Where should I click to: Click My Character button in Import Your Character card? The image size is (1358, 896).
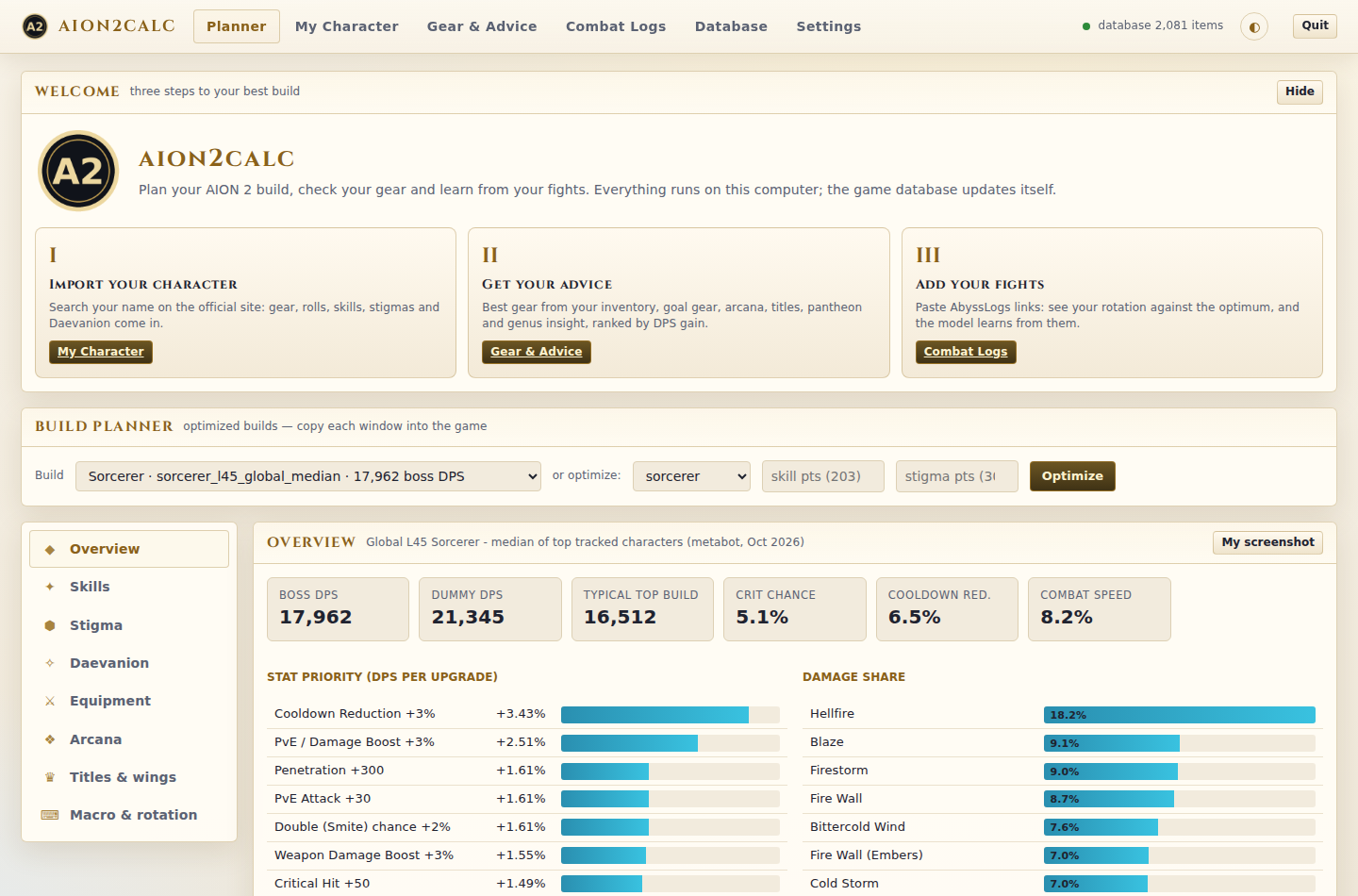pyautogui.click(x=101, y=352)
